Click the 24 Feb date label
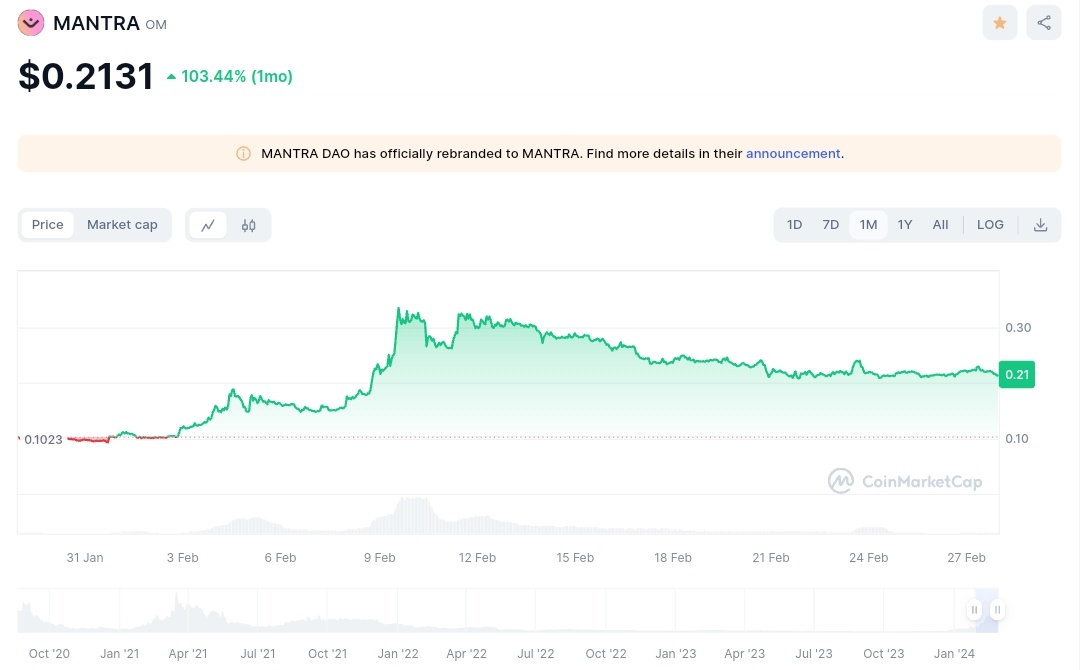The height and width of the screenshot is (670, 1080). click(x=869, y=558)
